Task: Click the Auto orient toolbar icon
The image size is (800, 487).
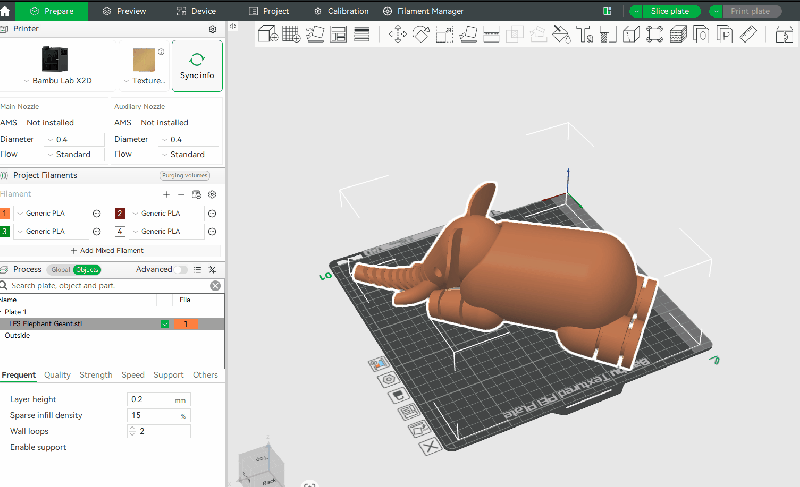Action: [315, 35]
